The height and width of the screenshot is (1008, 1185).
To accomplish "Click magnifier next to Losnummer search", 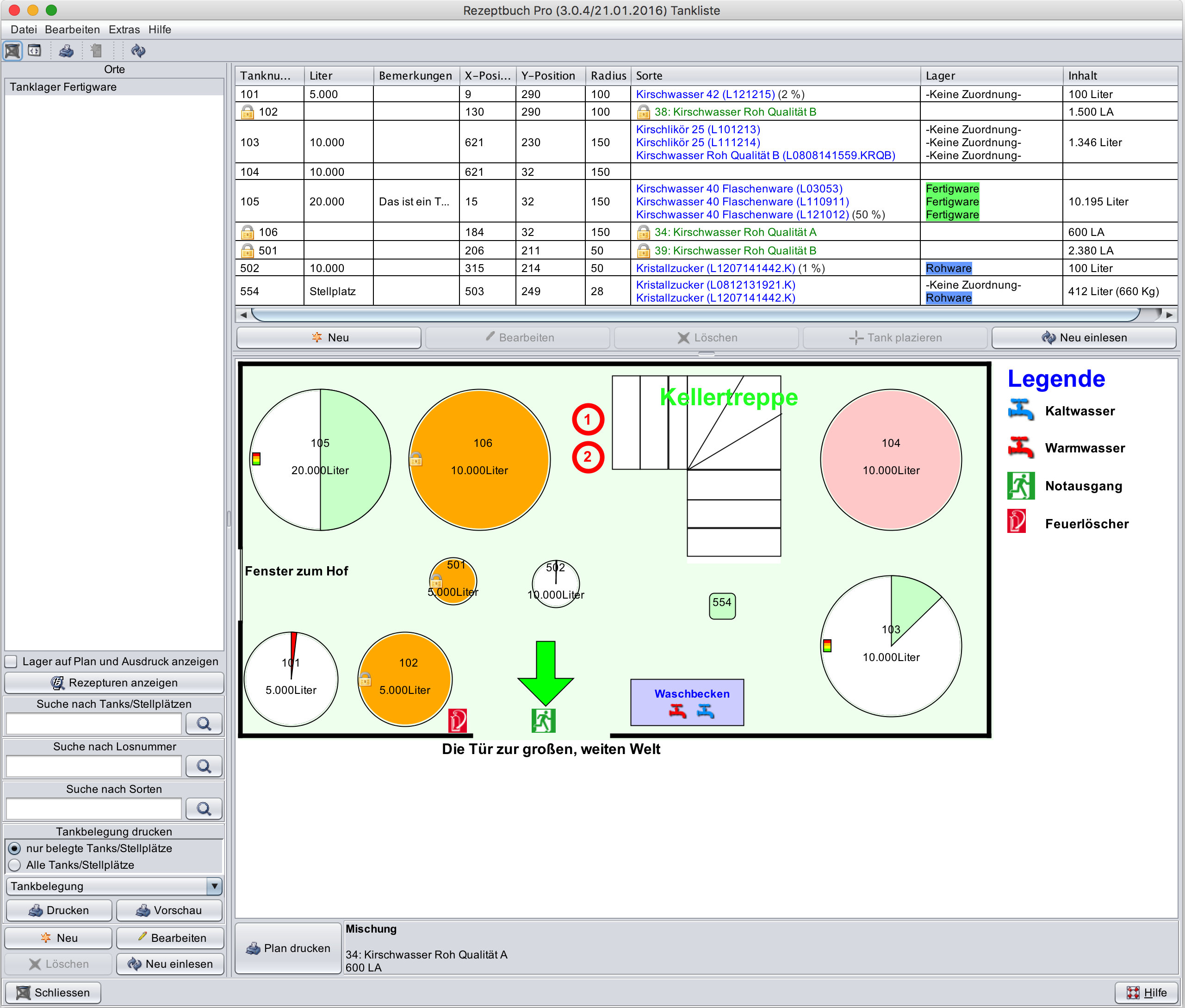I will [x=204, y=766].
